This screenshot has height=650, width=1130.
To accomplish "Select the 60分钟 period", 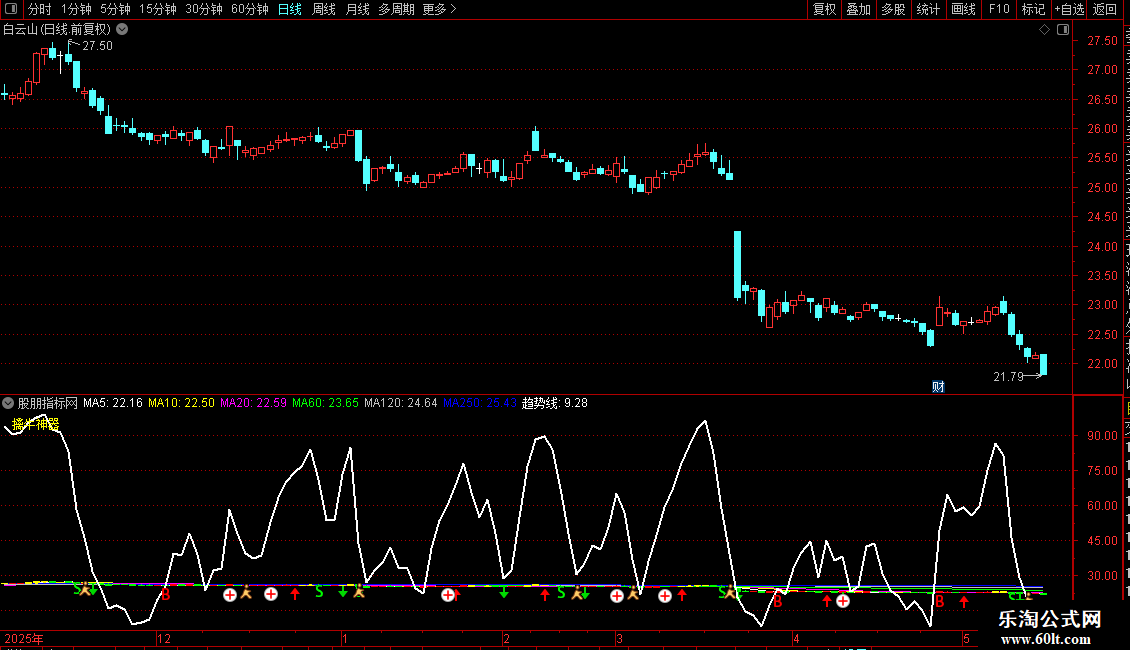I will pyautogui.click(x=249, y=9).
